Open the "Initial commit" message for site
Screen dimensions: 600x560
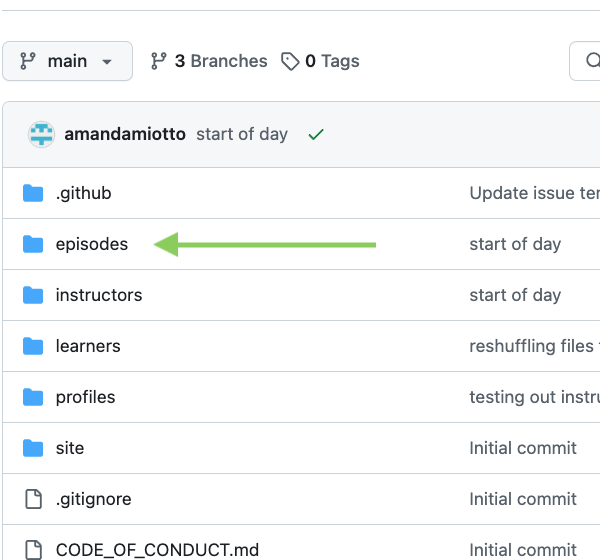(x=523, y=448)
